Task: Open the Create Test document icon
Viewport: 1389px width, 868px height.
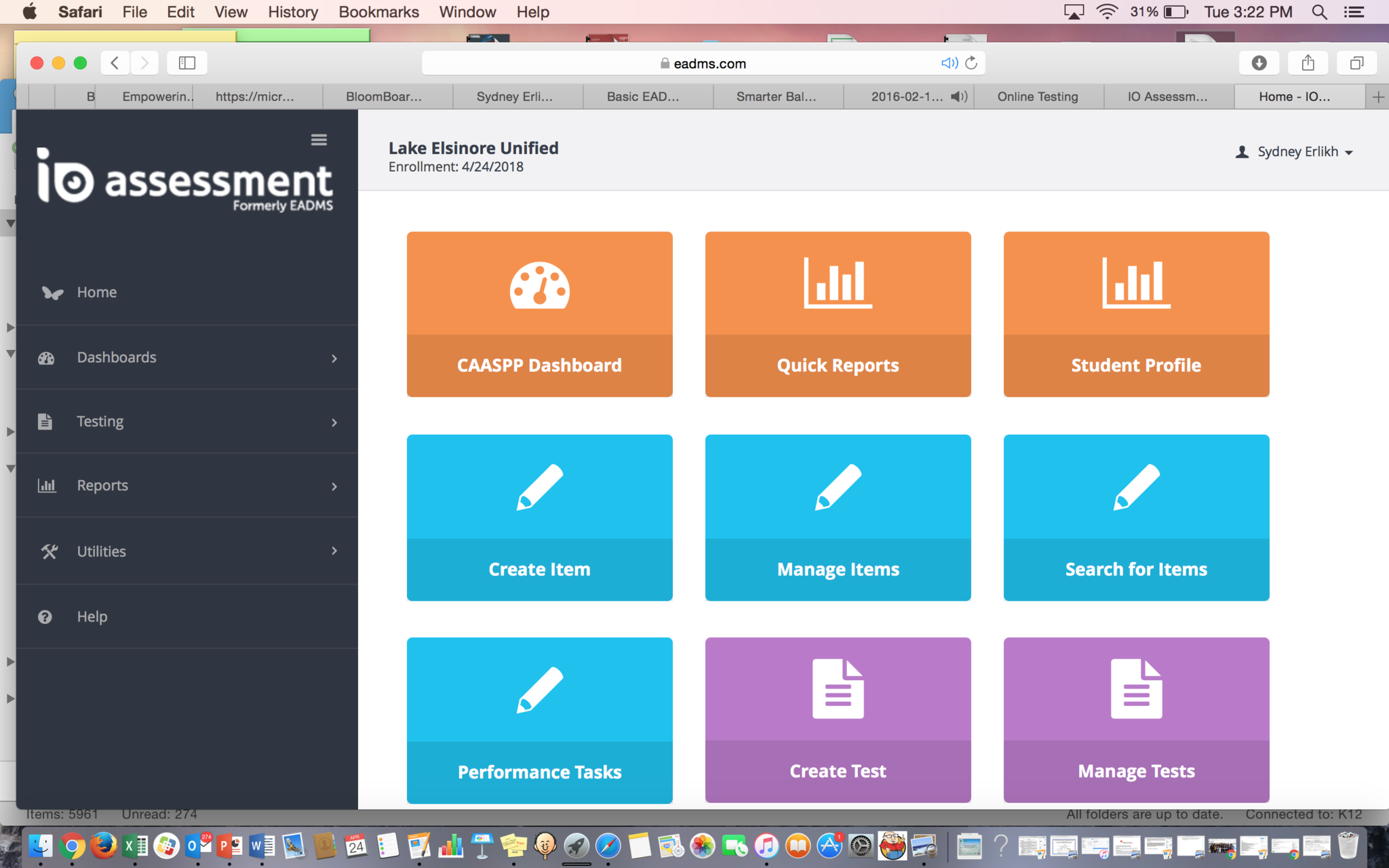Action: click(838, 689)
